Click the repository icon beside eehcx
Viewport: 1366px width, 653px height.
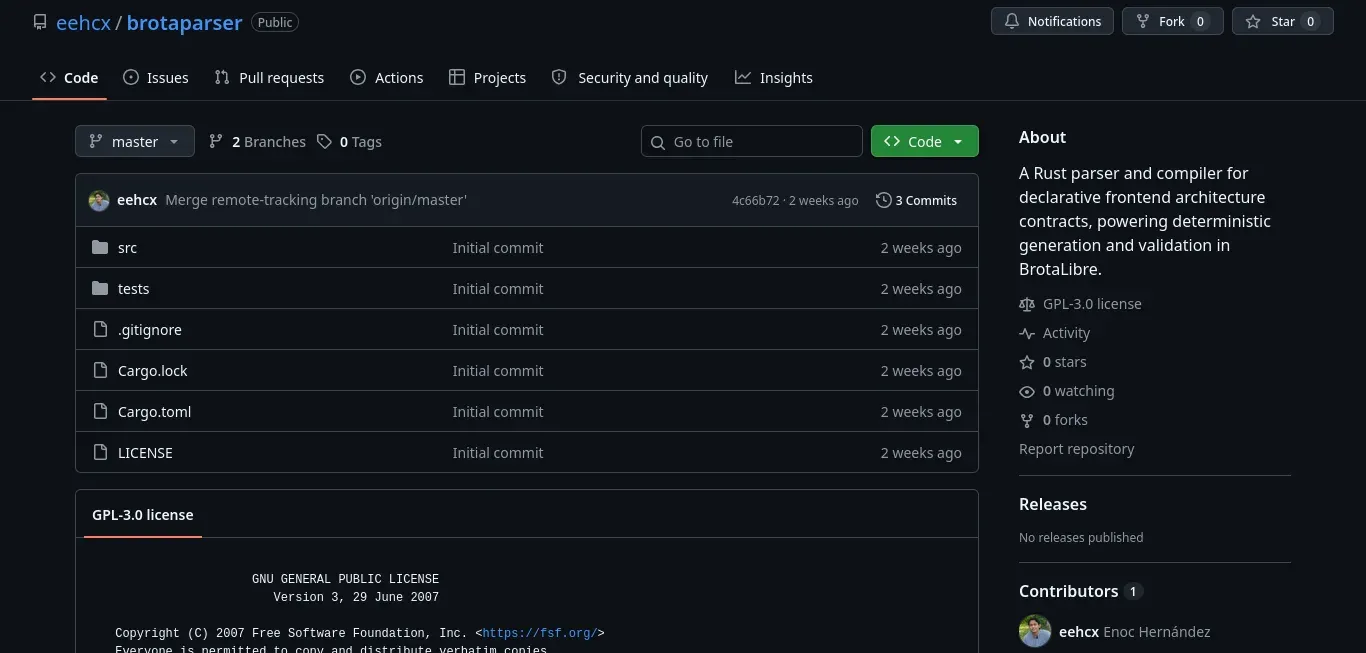point(40,22)
